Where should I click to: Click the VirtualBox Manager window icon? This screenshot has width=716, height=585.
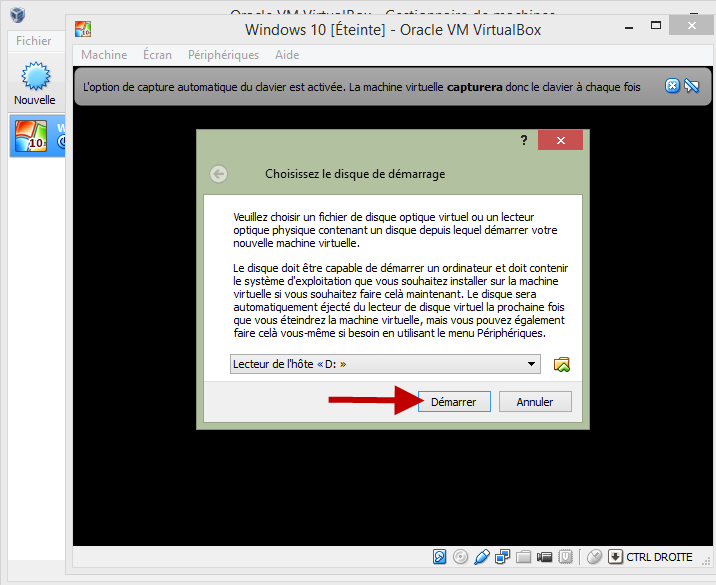pos(17,15)
